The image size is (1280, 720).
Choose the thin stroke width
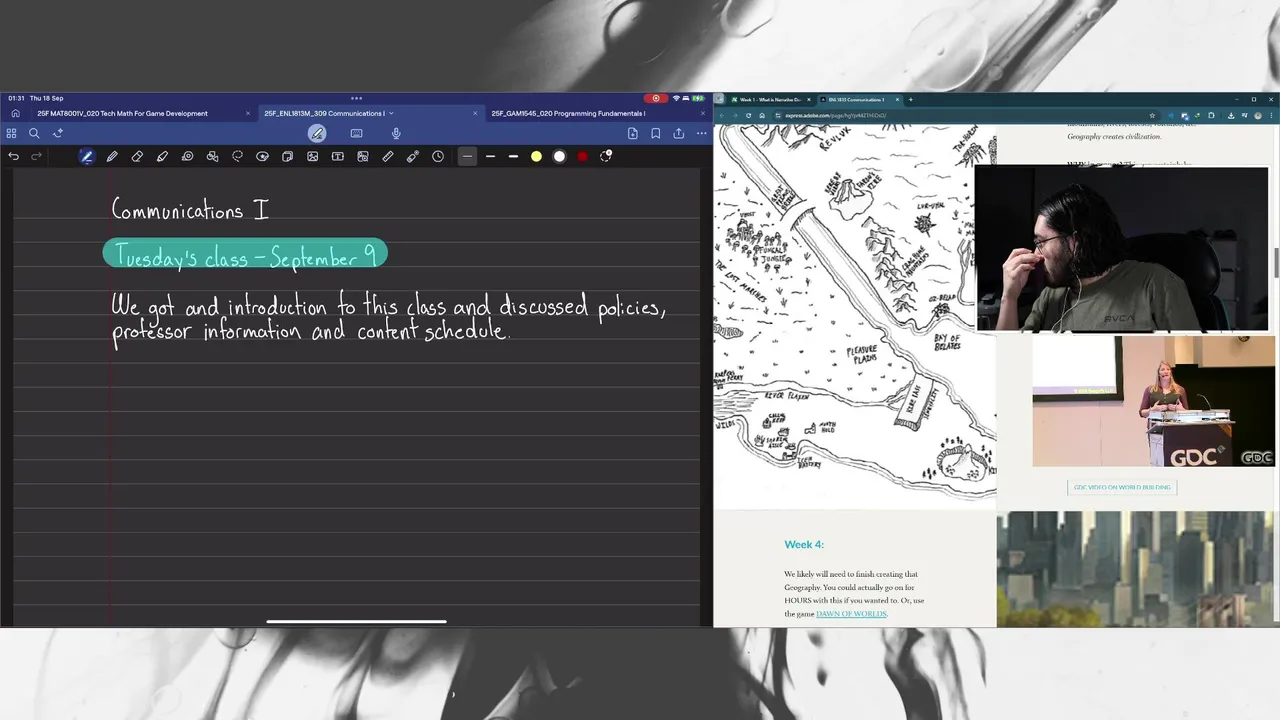pos(467,156)
